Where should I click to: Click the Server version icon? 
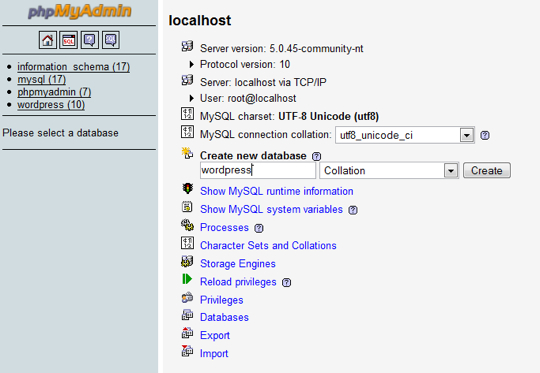187,46
